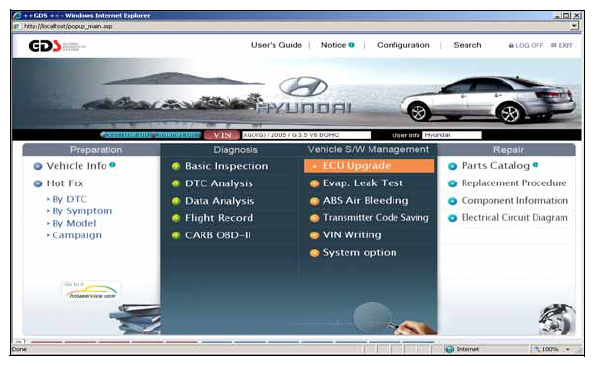Click the Go to hmaservice.com logo
This screenshot has height=366, width=594.
[91, 291]
